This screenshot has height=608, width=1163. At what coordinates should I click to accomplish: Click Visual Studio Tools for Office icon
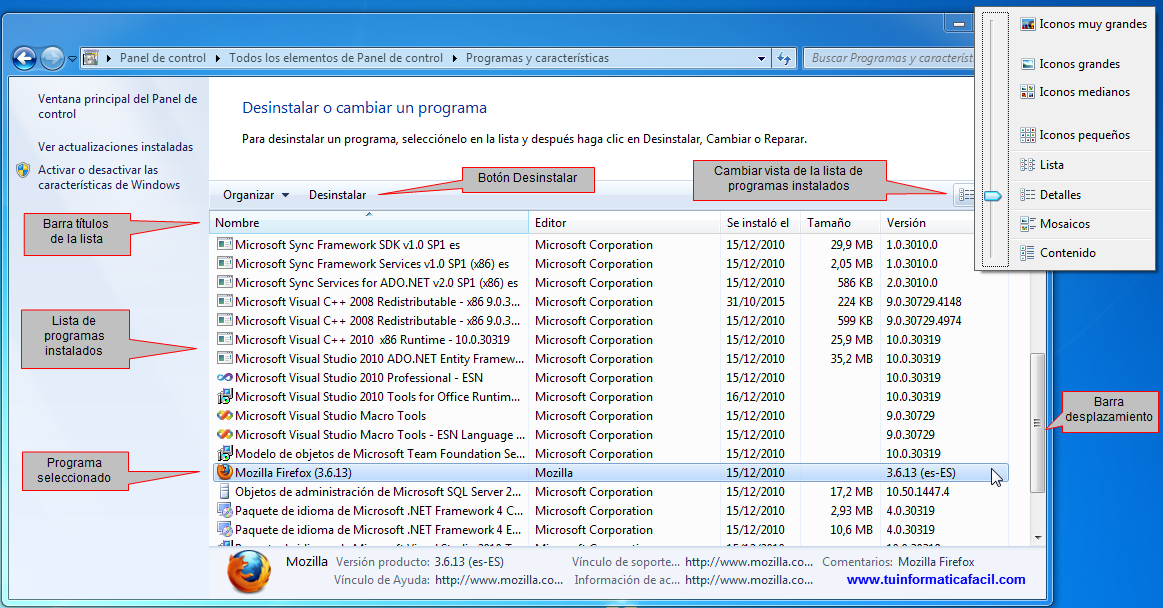(x=224, y=397)
